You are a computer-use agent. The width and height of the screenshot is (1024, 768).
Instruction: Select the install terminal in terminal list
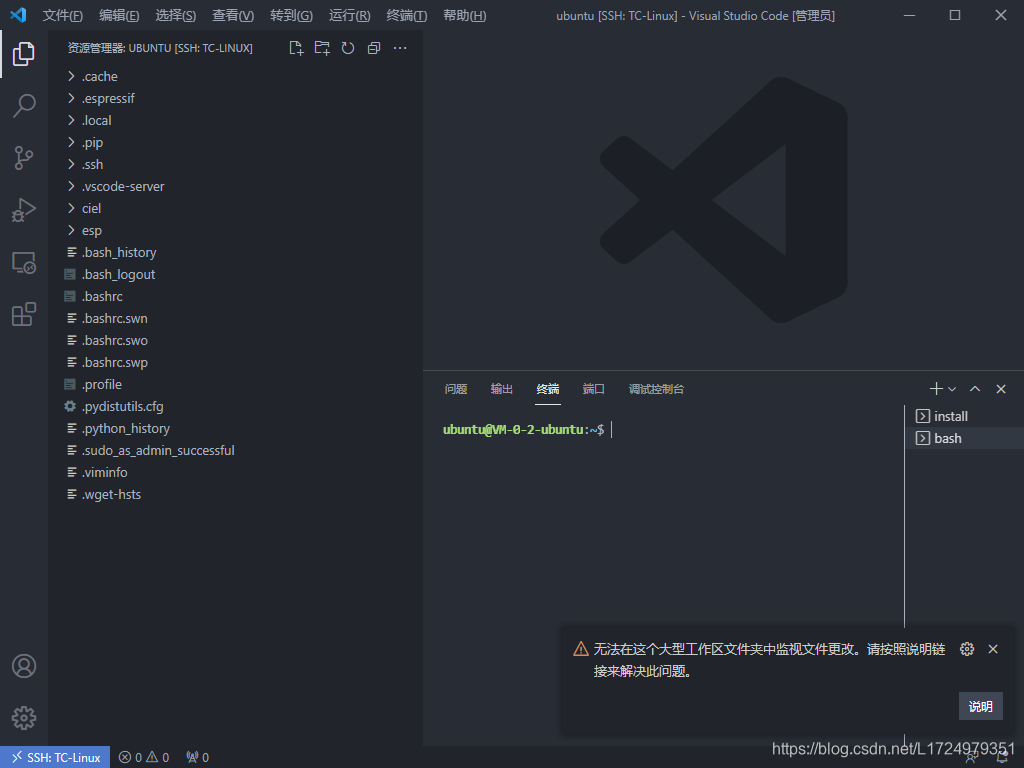coord(965,416)
